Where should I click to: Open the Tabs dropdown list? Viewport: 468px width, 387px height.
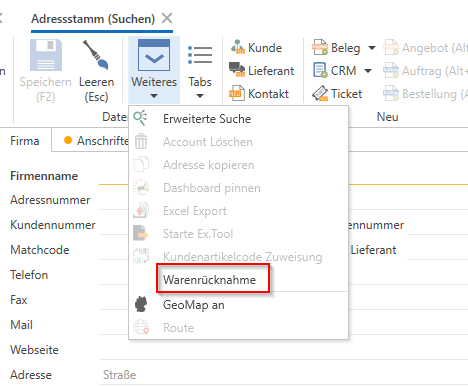click(x=200, y=71)
